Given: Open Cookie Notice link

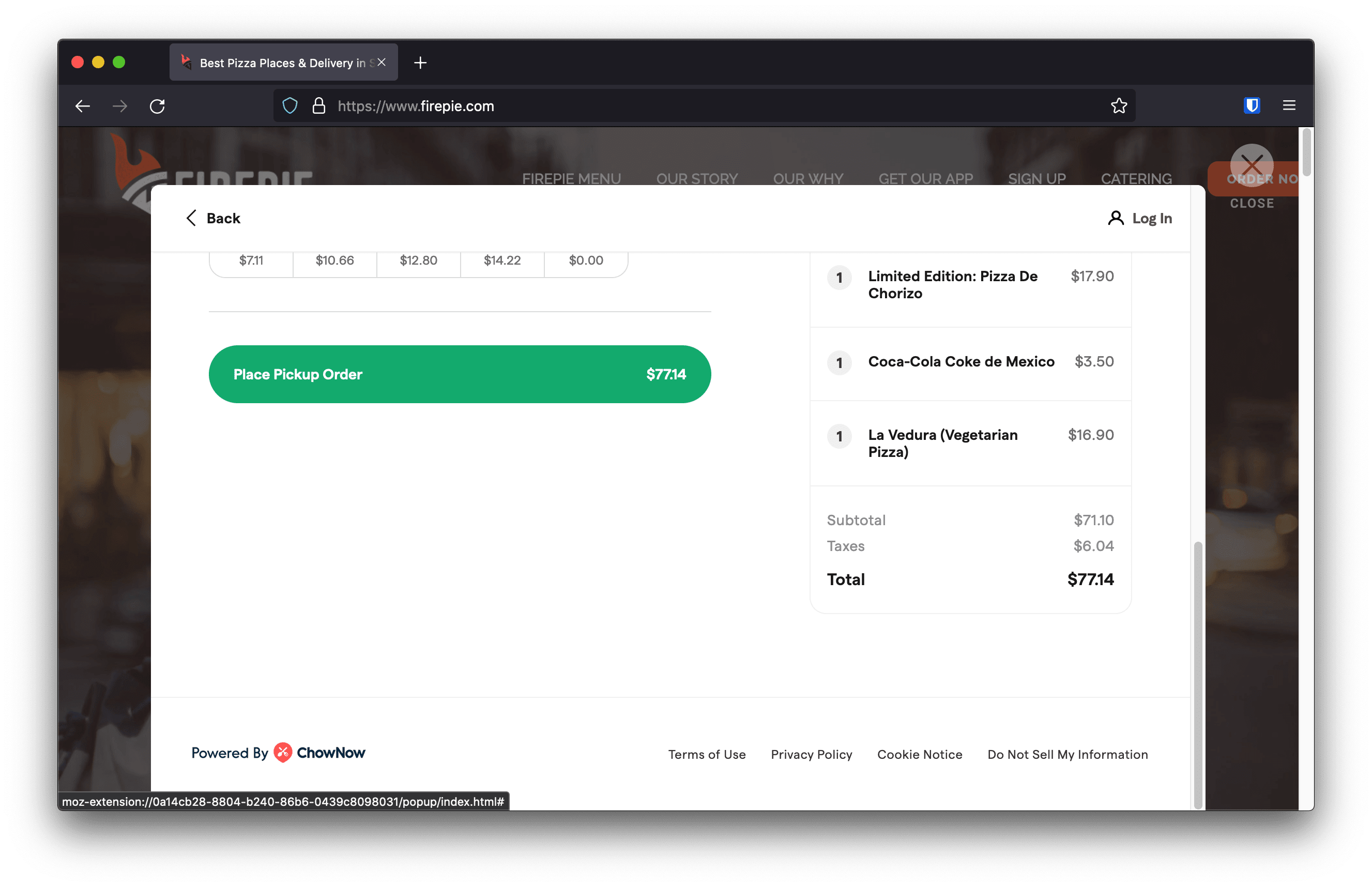Looking at the screenshot, I should [920, 755].
